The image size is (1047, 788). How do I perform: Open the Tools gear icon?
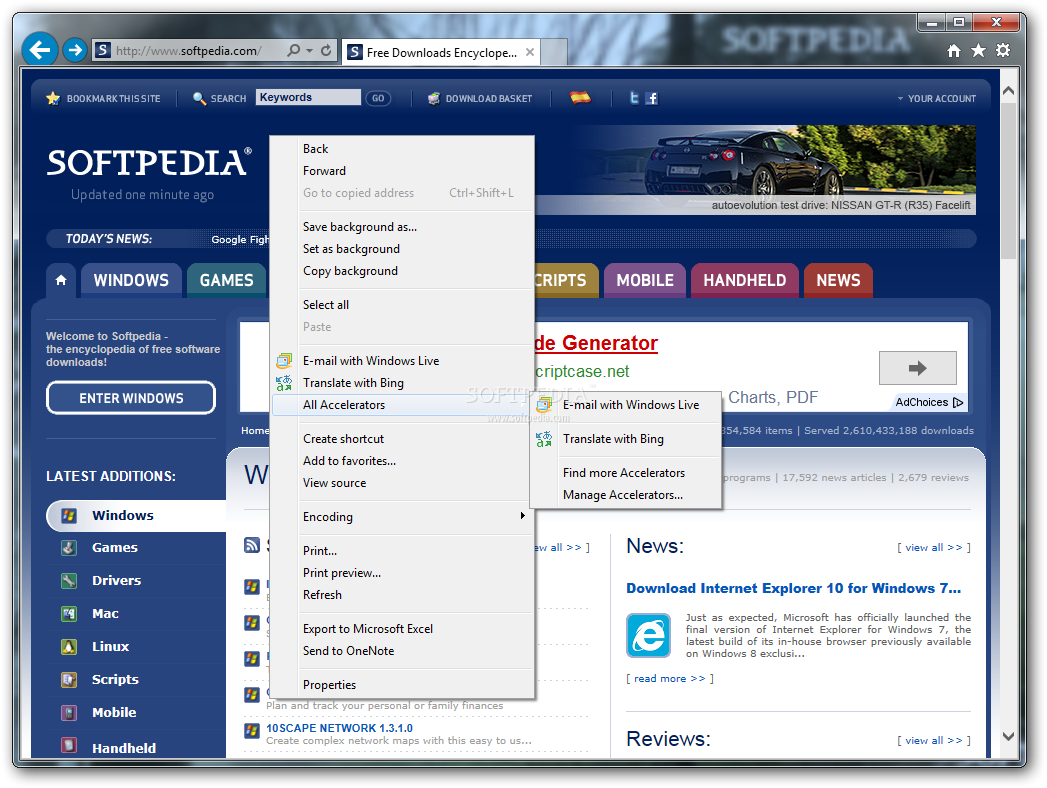[x=1003, y=51]
